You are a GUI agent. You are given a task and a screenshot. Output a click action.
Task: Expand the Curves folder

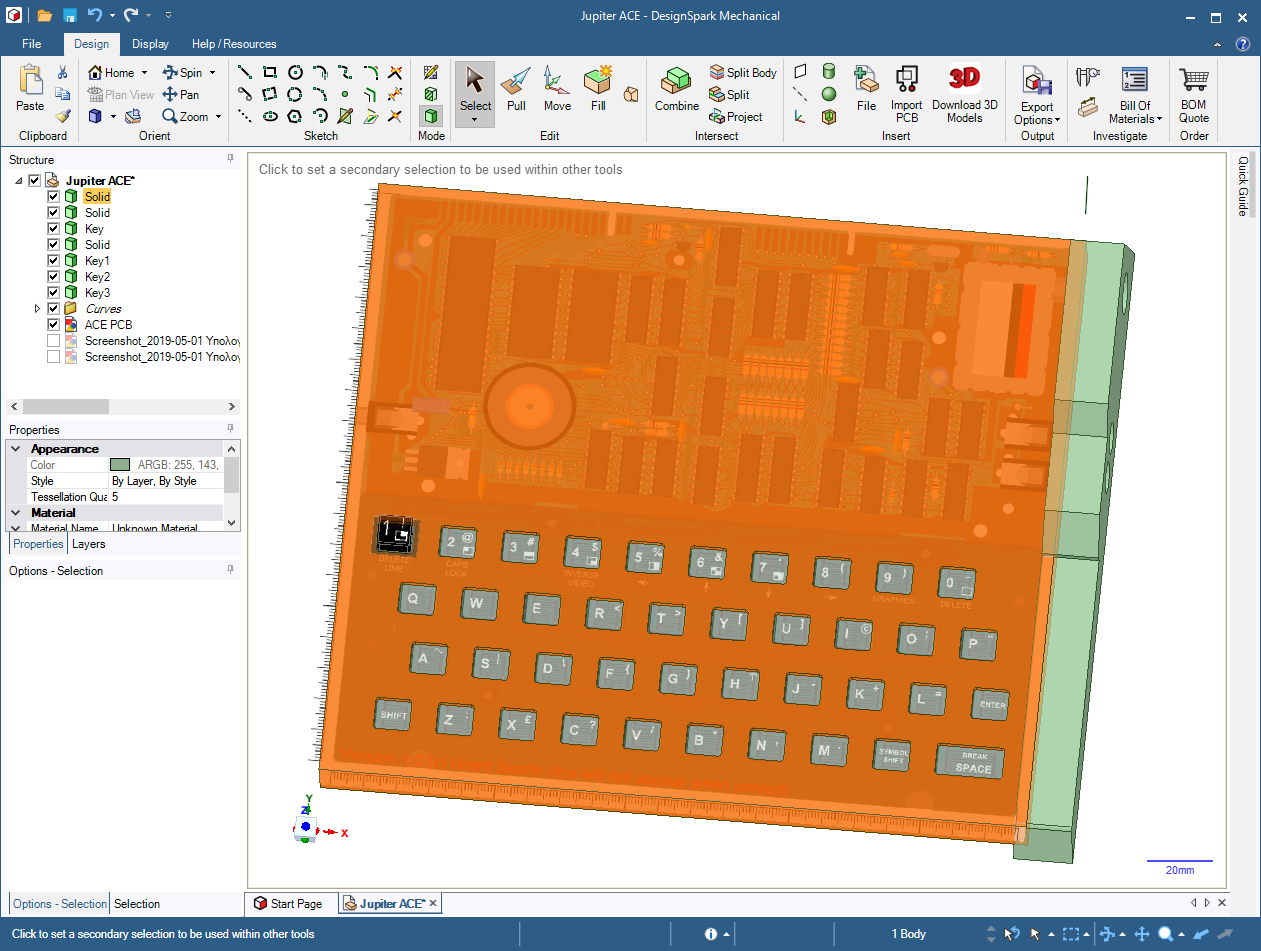tap(38, 308)
